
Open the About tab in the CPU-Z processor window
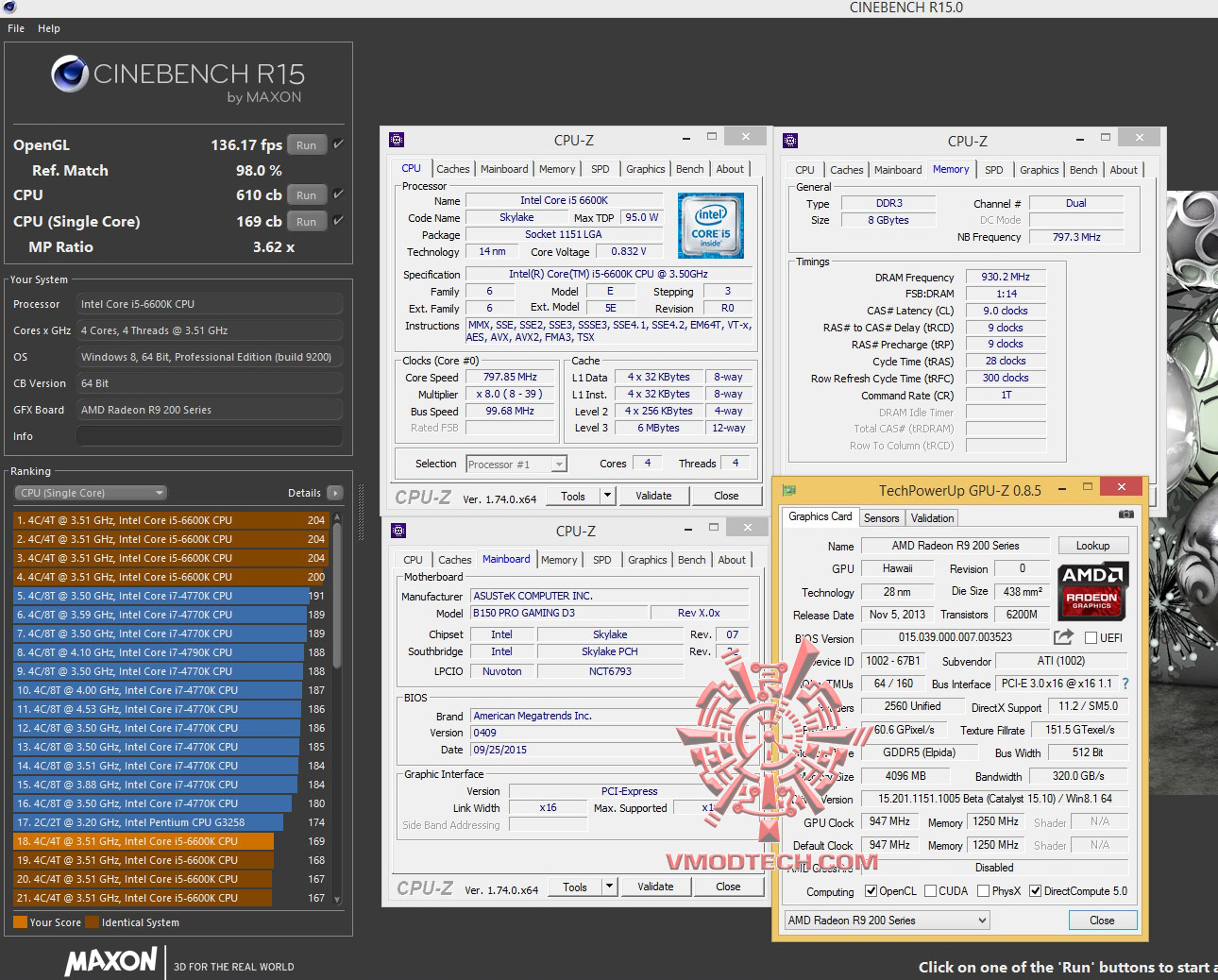pyautogui.click(x=730, y=169)
